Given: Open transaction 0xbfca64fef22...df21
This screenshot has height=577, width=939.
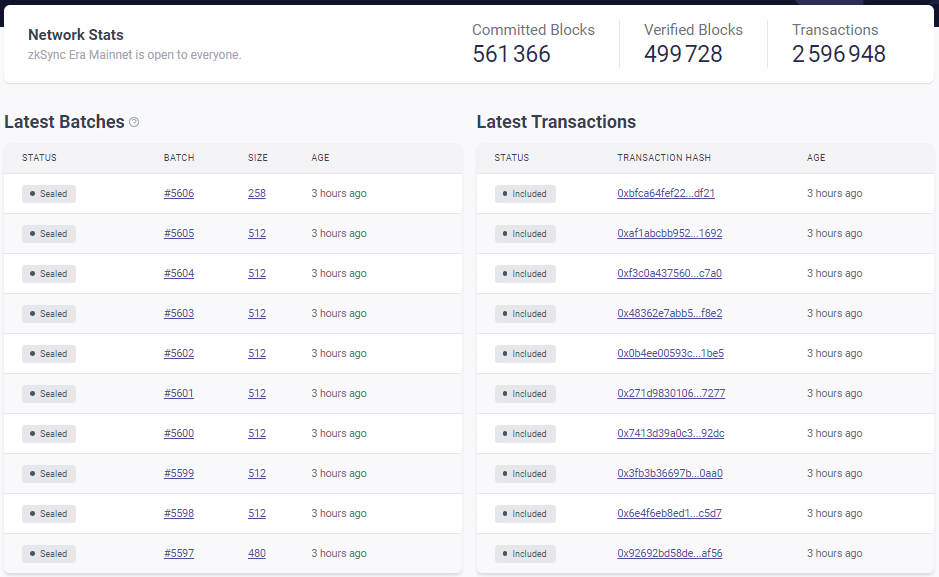Looking at the screenshot, I should (666, 193).
